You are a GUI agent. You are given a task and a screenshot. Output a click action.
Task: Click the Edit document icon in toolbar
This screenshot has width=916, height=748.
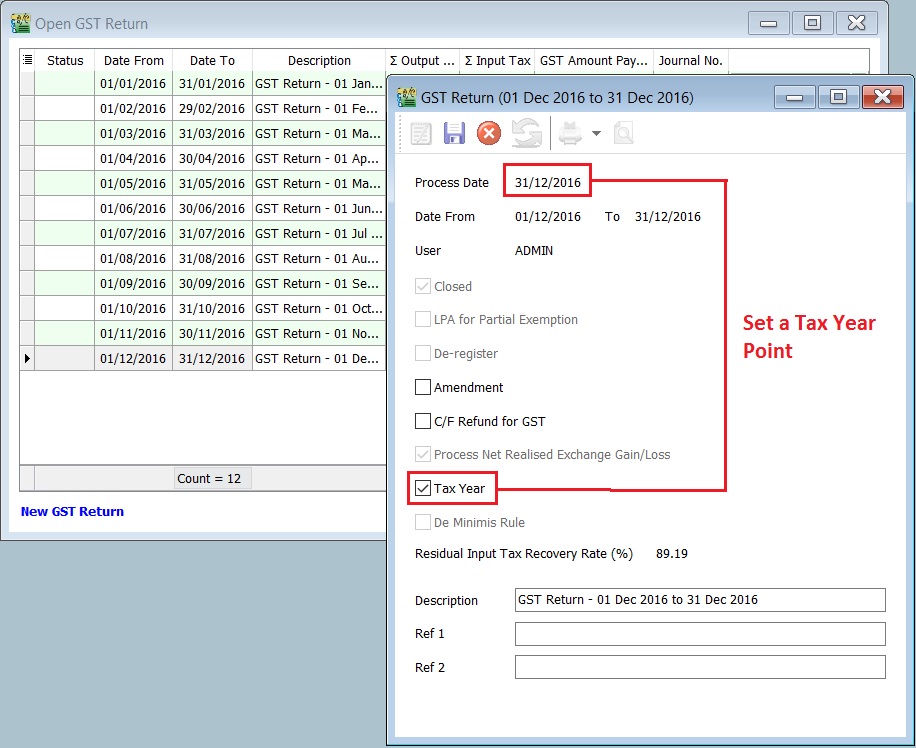[x=421, y=133]
